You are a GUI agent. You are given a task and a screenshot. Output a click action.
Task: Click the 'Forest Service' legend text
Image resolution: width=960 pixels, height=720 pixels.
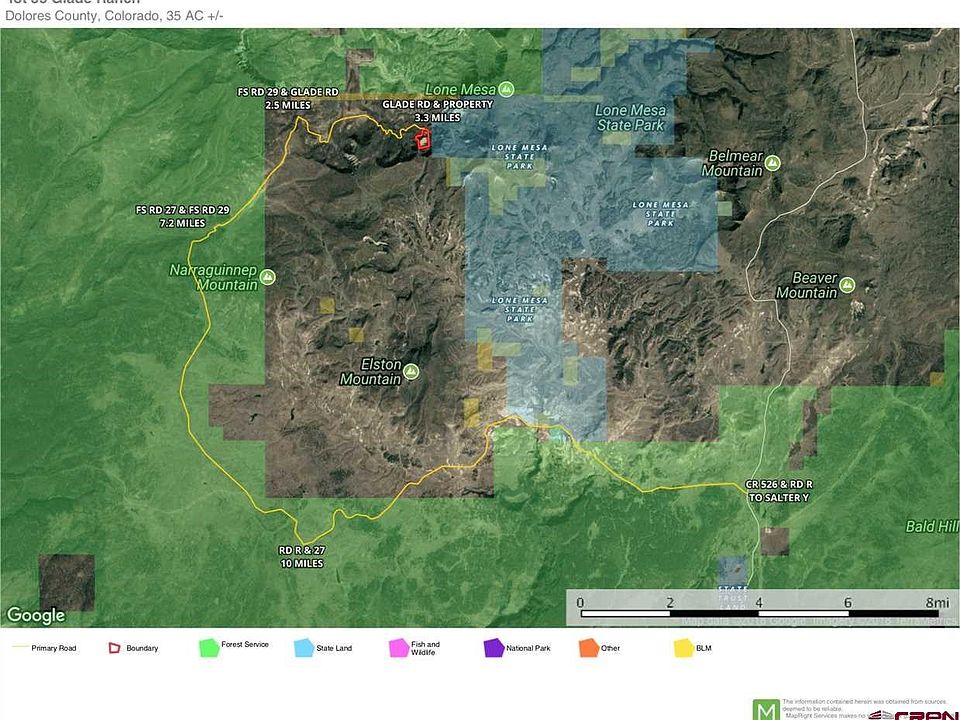245,644
